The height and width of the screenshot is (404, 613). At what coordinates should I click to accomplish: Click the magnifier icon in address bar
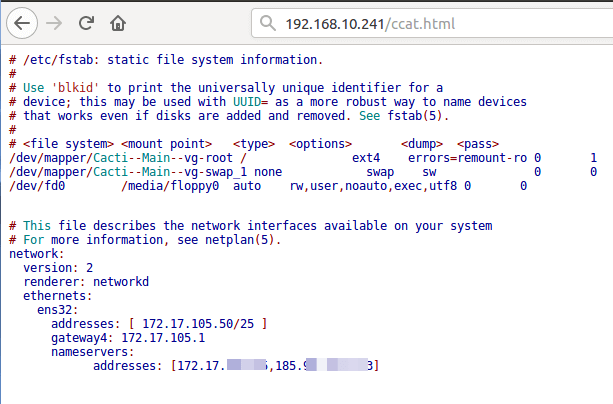point(266,21)
